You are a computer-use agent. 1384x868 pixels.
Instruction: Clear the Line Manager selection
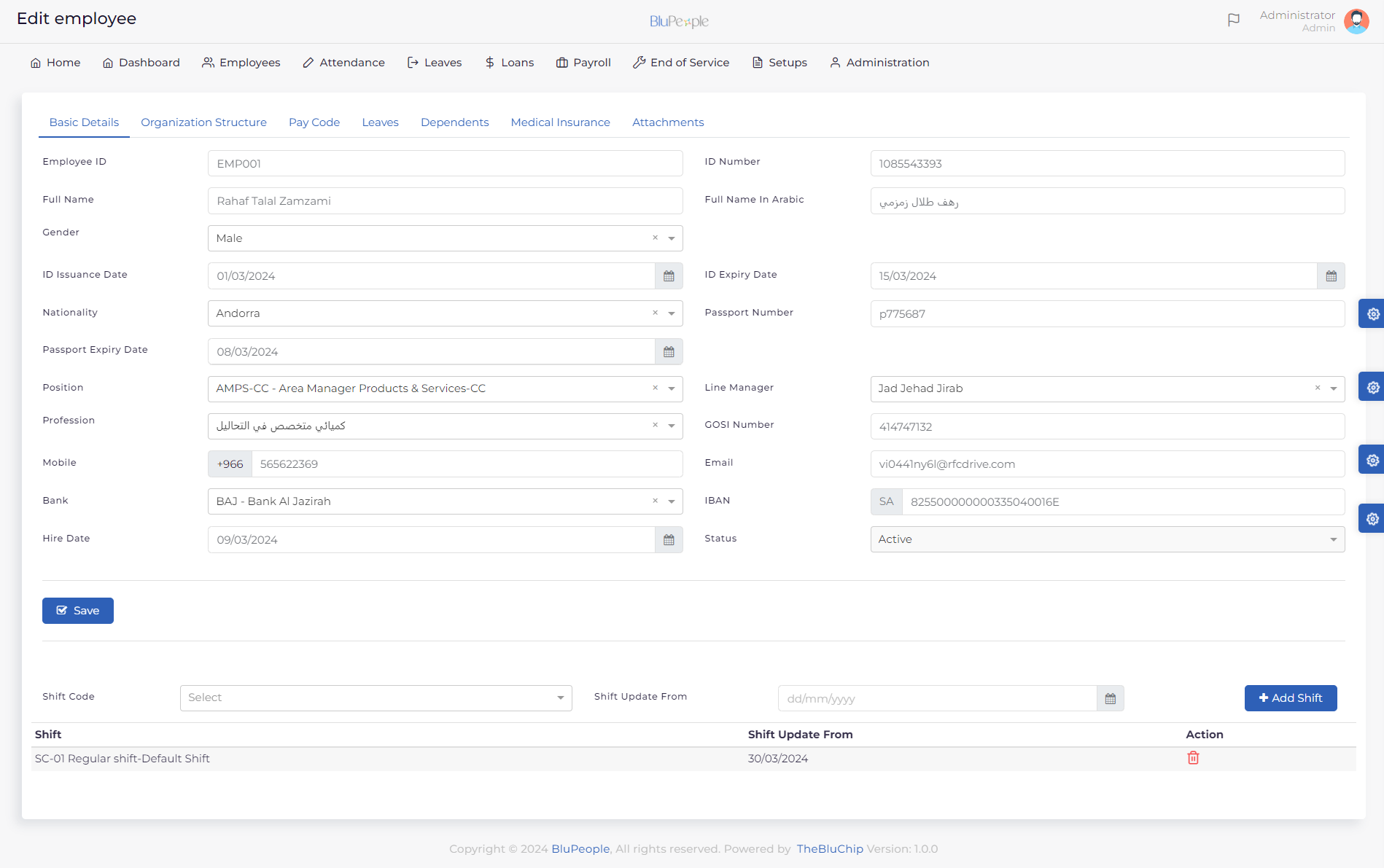[x=1317, y=388]
